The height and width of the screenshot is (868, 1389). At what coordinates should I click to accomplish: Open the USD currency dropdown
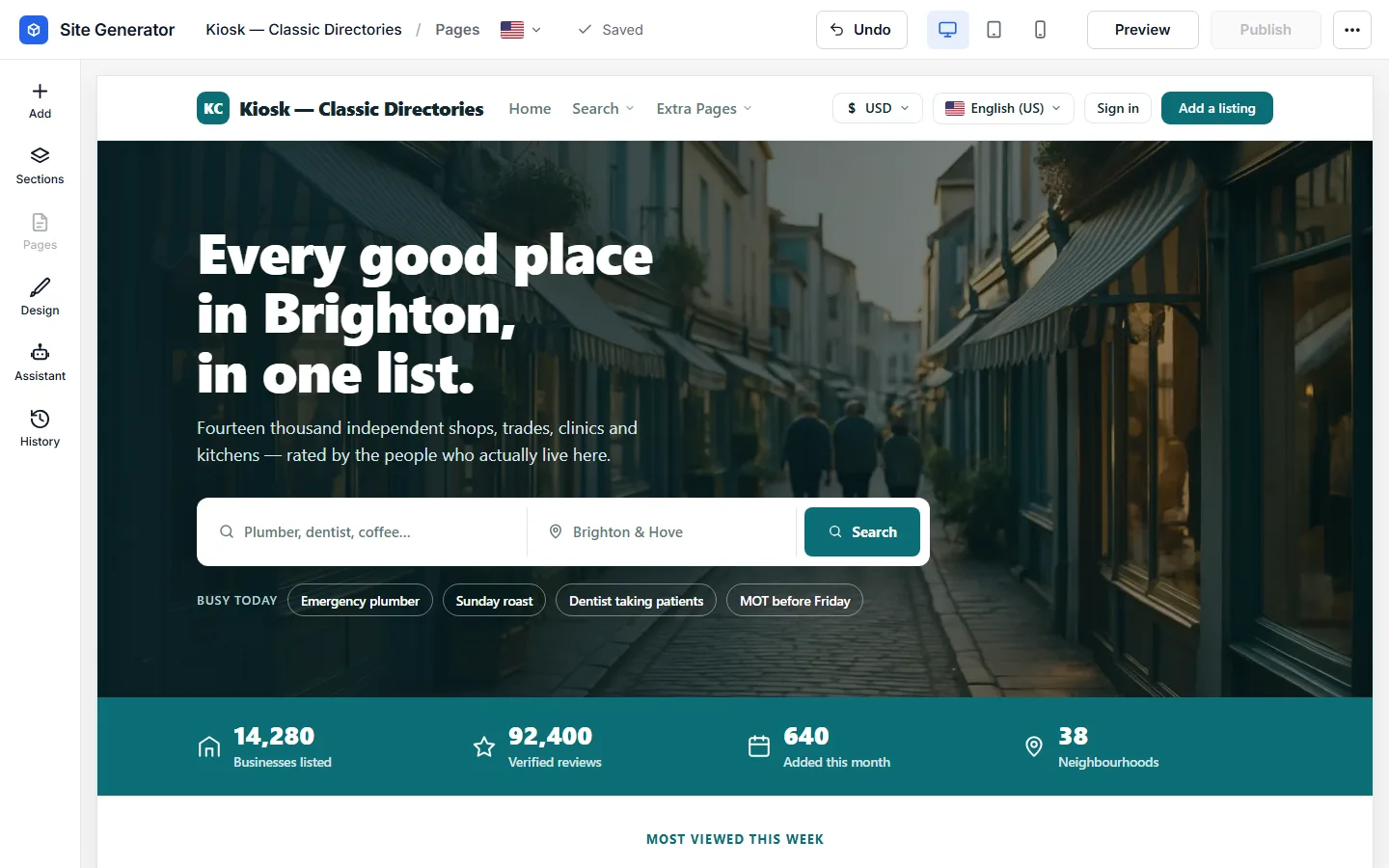coord(878,108)
